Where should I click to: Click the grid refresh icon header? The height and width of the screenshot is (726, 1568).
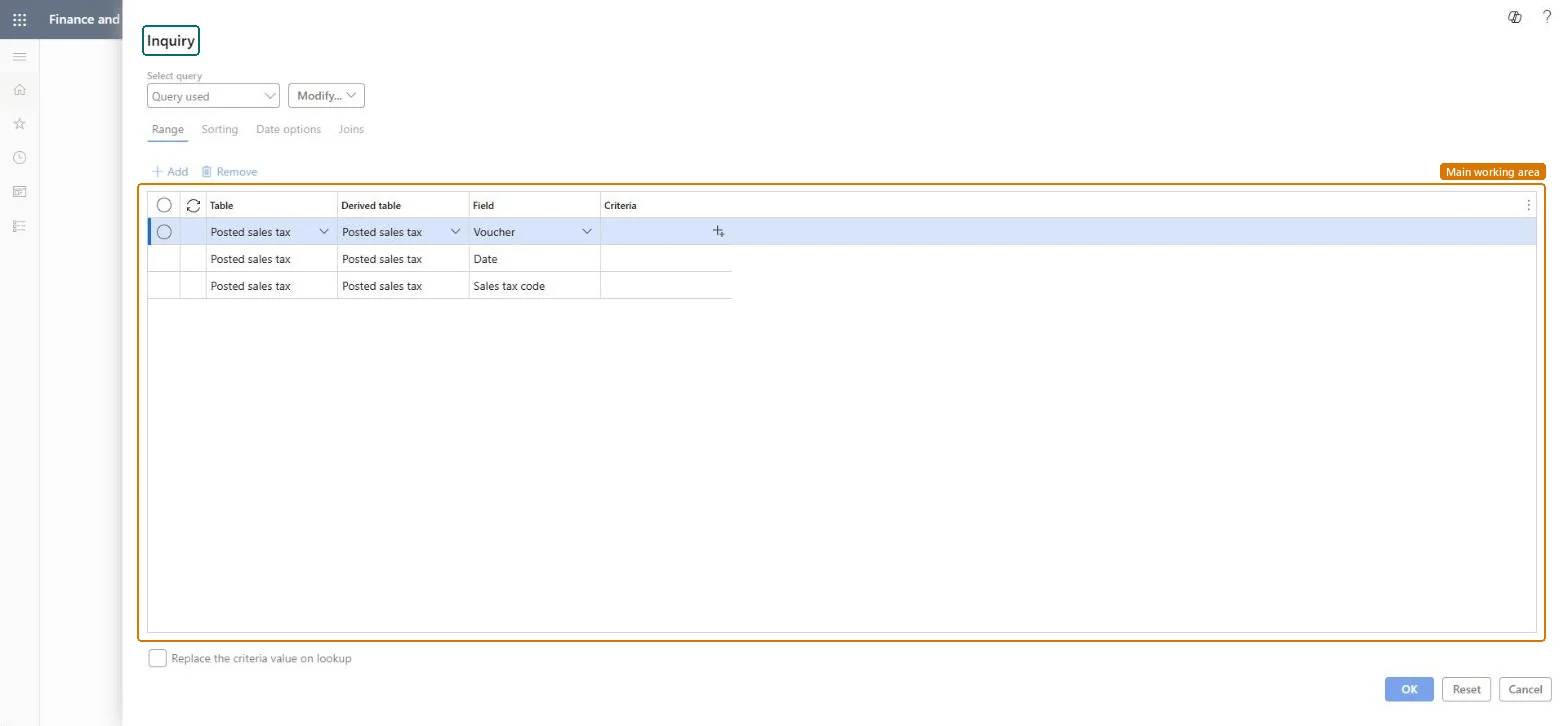point(193,205)
